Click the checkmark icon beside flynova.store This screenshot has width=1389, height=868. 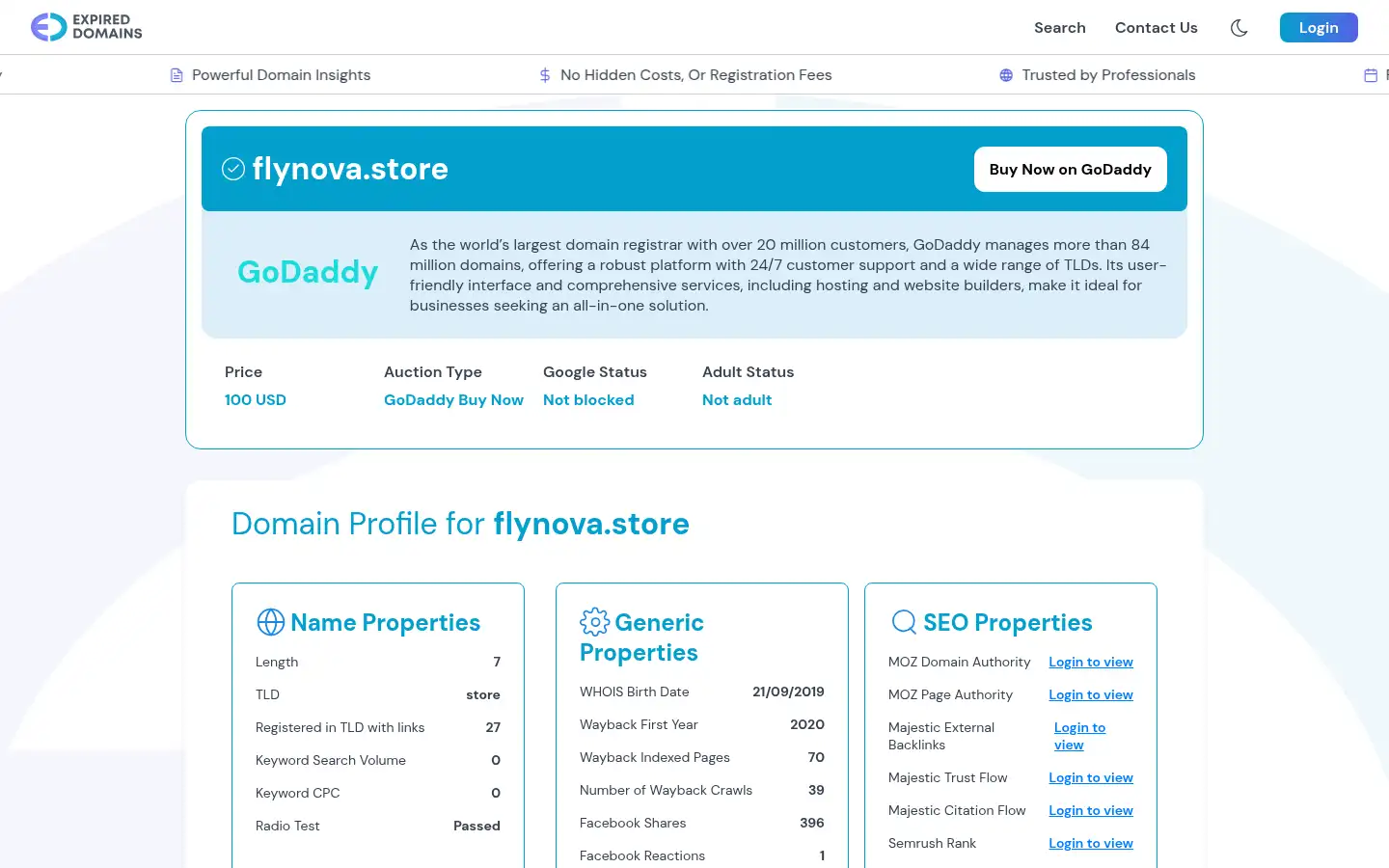(x=233, y=169)
